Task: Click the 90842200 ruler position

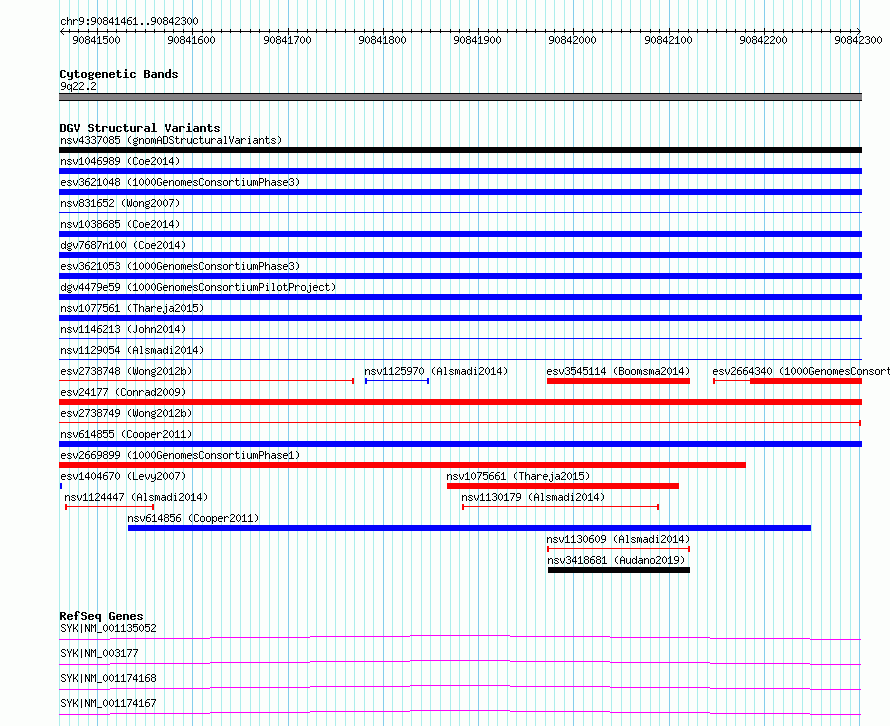Action: pyautogui.click(x=763, y=40)
